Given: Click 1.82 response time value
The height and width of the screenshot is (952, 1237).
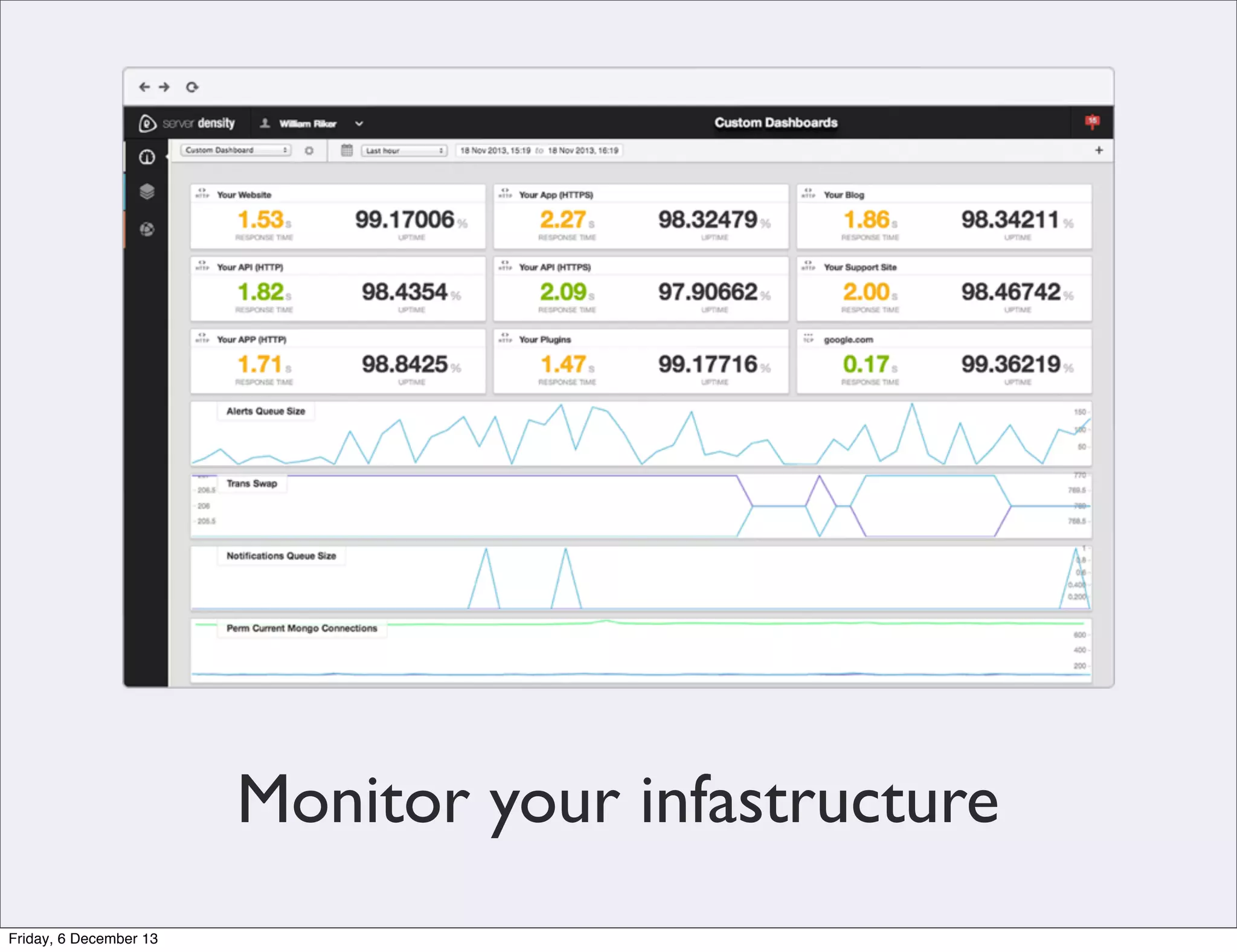Looking at the screenshot, I should pos(260,292).
